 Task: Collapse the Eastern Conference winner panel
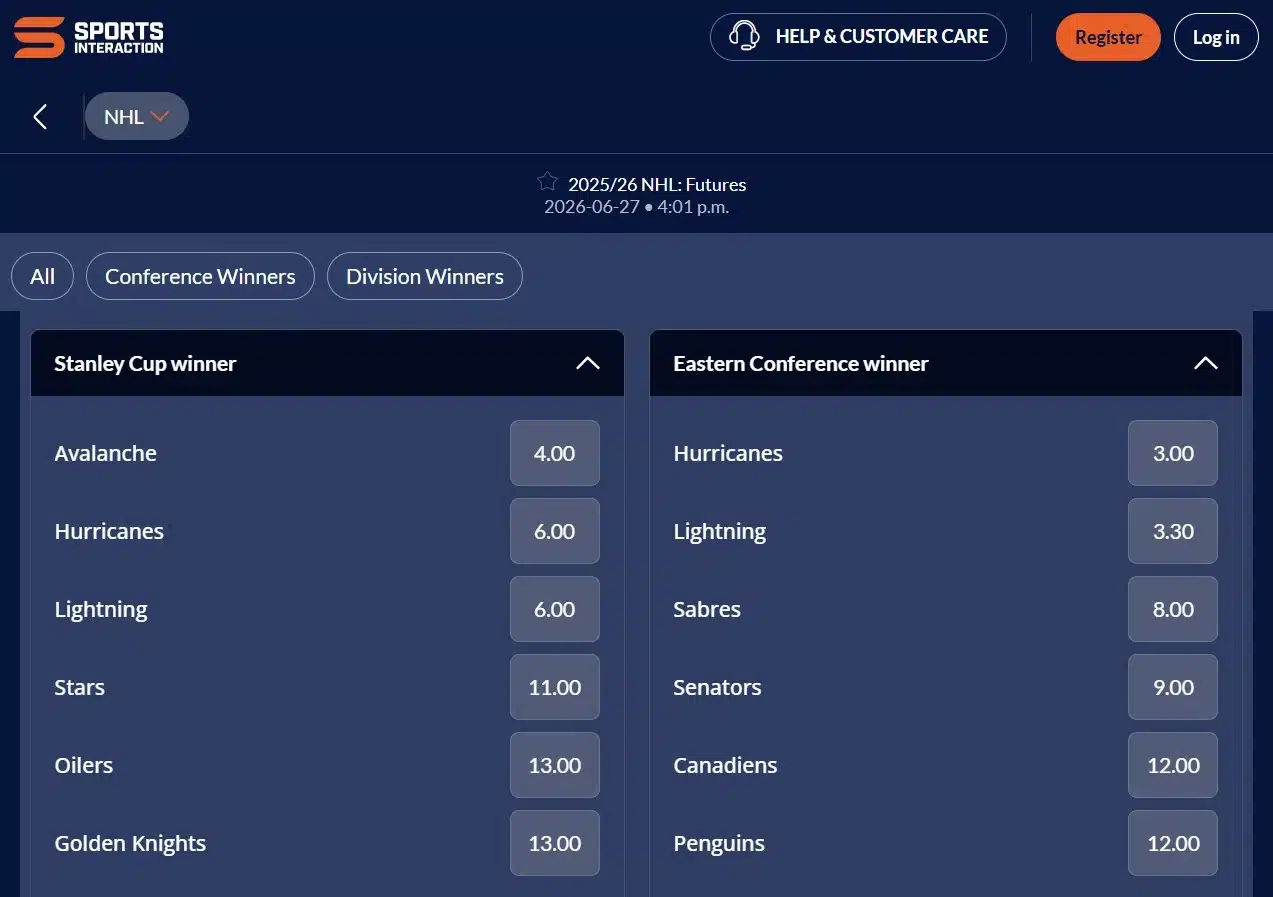(x=1206, y=363)
